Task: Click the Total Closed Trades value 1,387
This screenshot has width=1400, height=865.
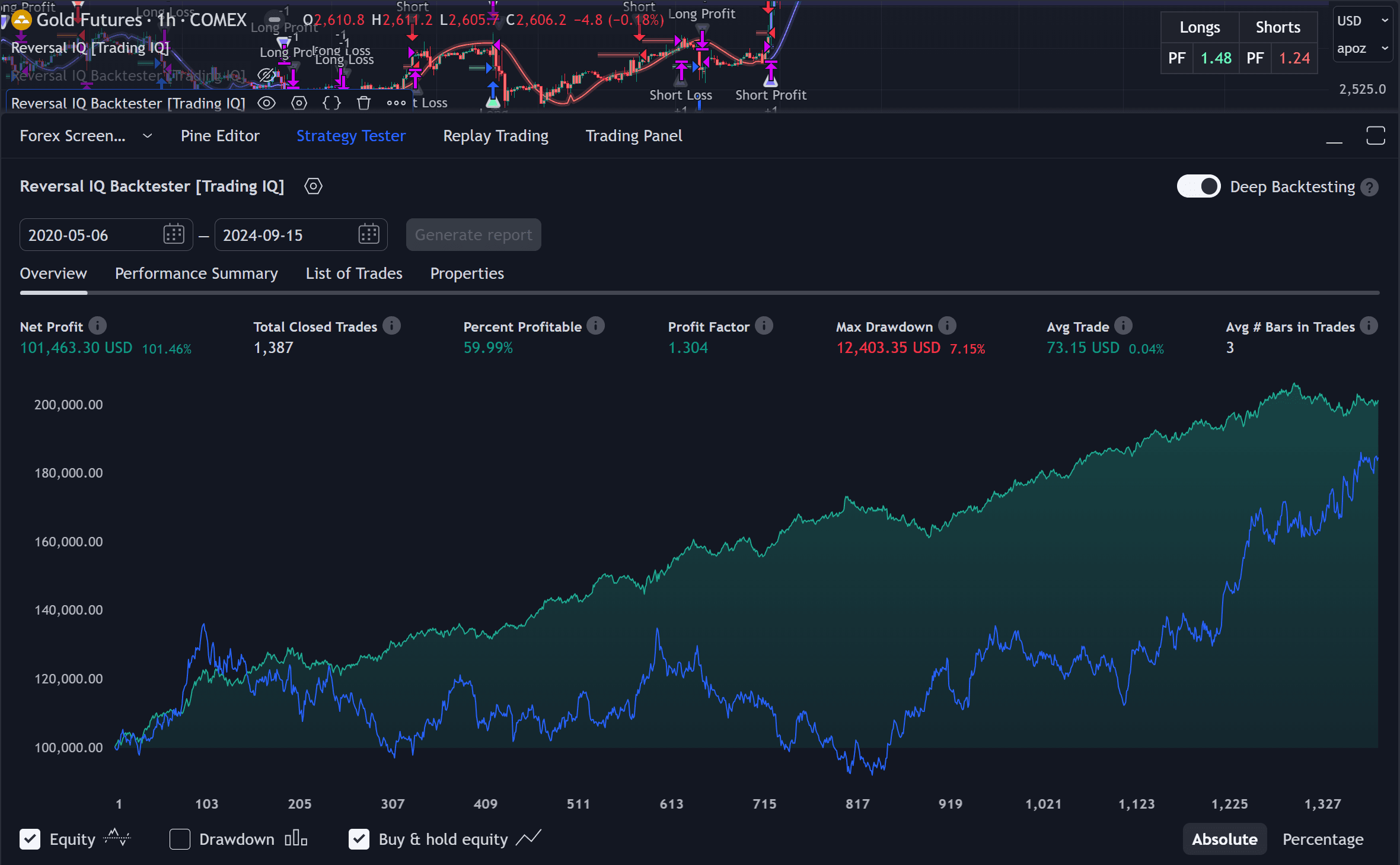Action: 273,348
